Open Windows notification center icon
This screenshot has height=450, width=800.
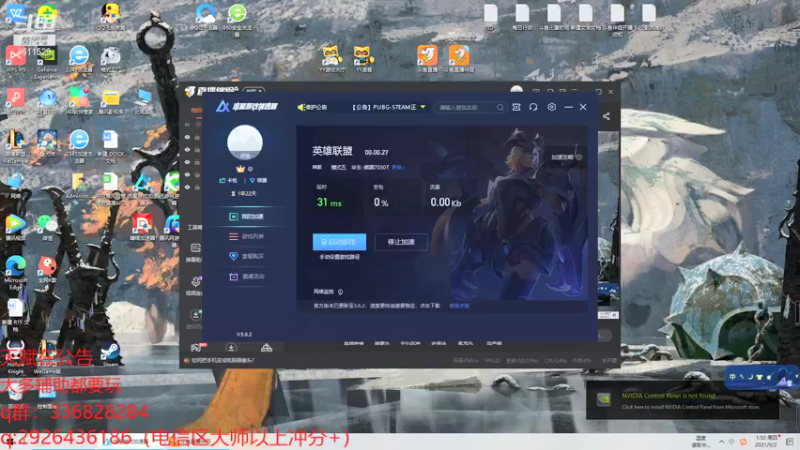pyautogui.click(x=790, y=442)
